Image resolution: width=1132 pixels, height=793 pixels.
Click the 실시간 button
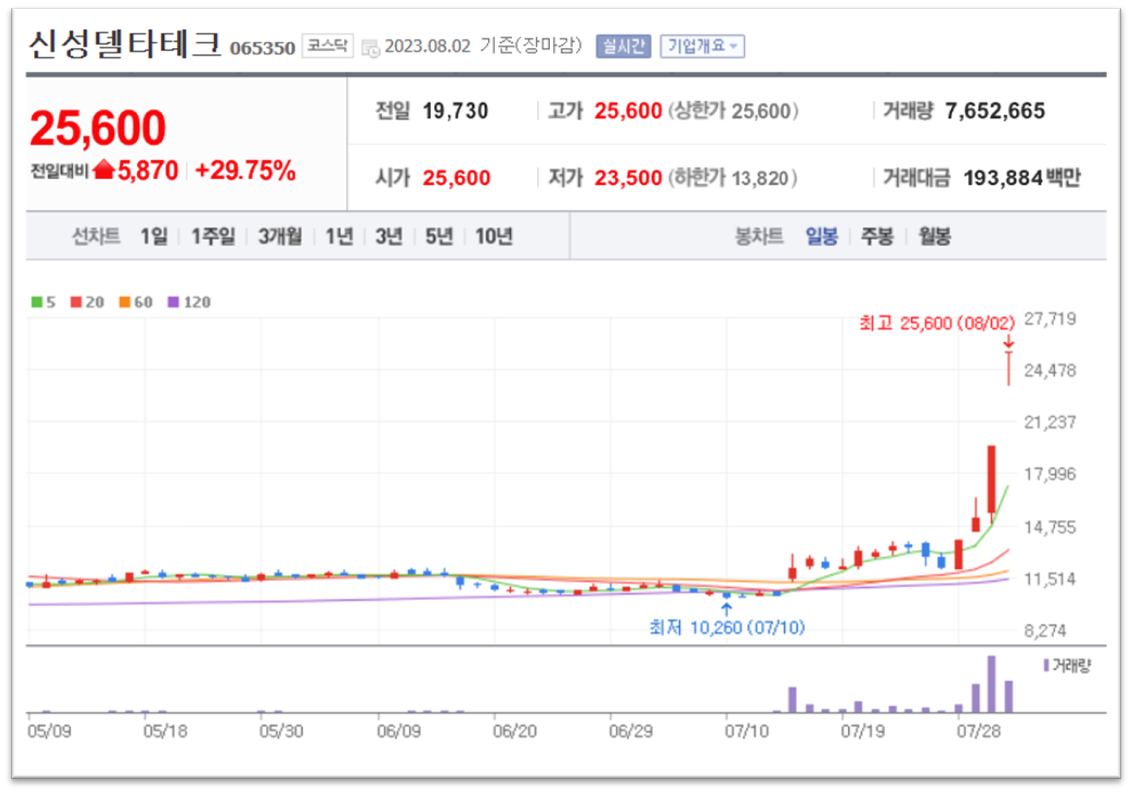623,46
